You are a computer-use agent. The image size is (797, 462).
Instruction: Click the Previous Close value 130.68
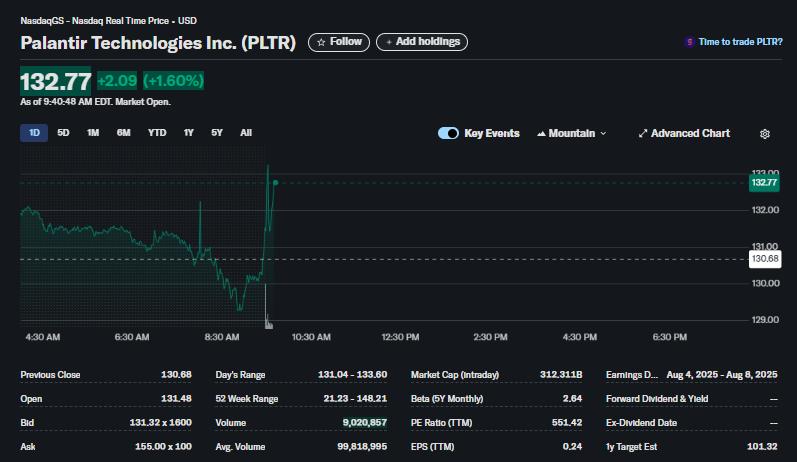click(x=176, y=375)
